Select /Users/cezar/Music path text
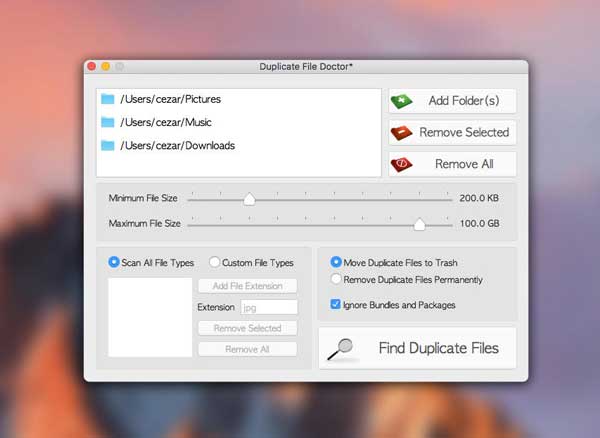The width and height of the screenshot is (600, 438). [166, 122]
